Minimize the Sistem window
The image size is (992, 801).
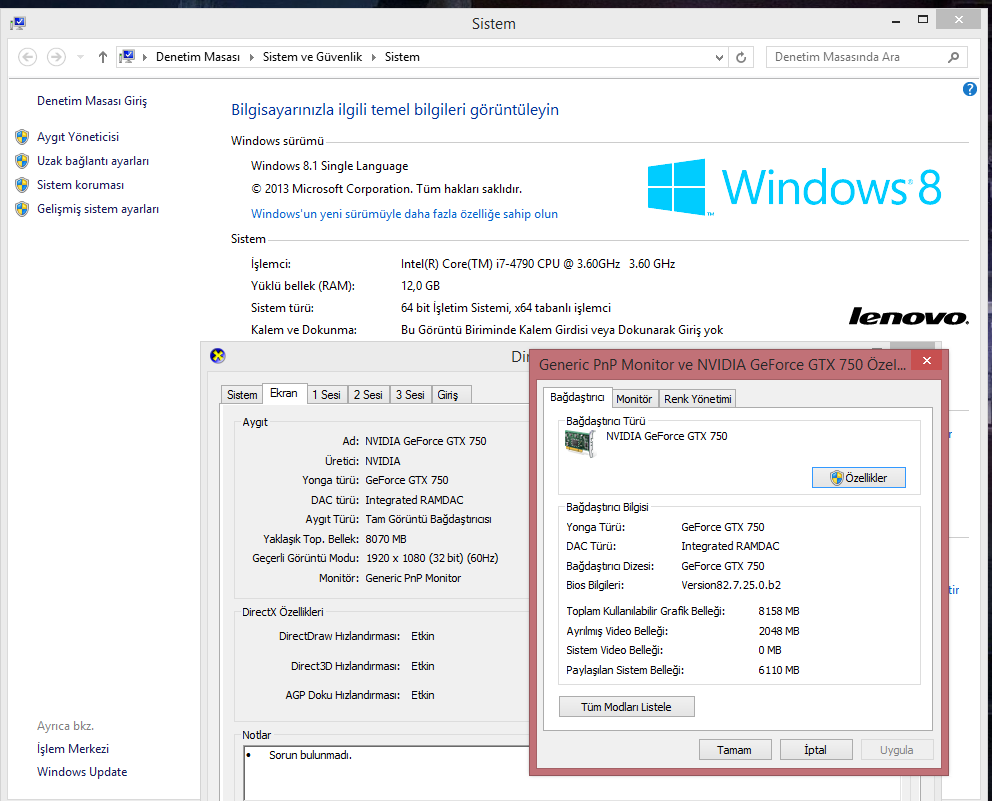coord(896,21)
